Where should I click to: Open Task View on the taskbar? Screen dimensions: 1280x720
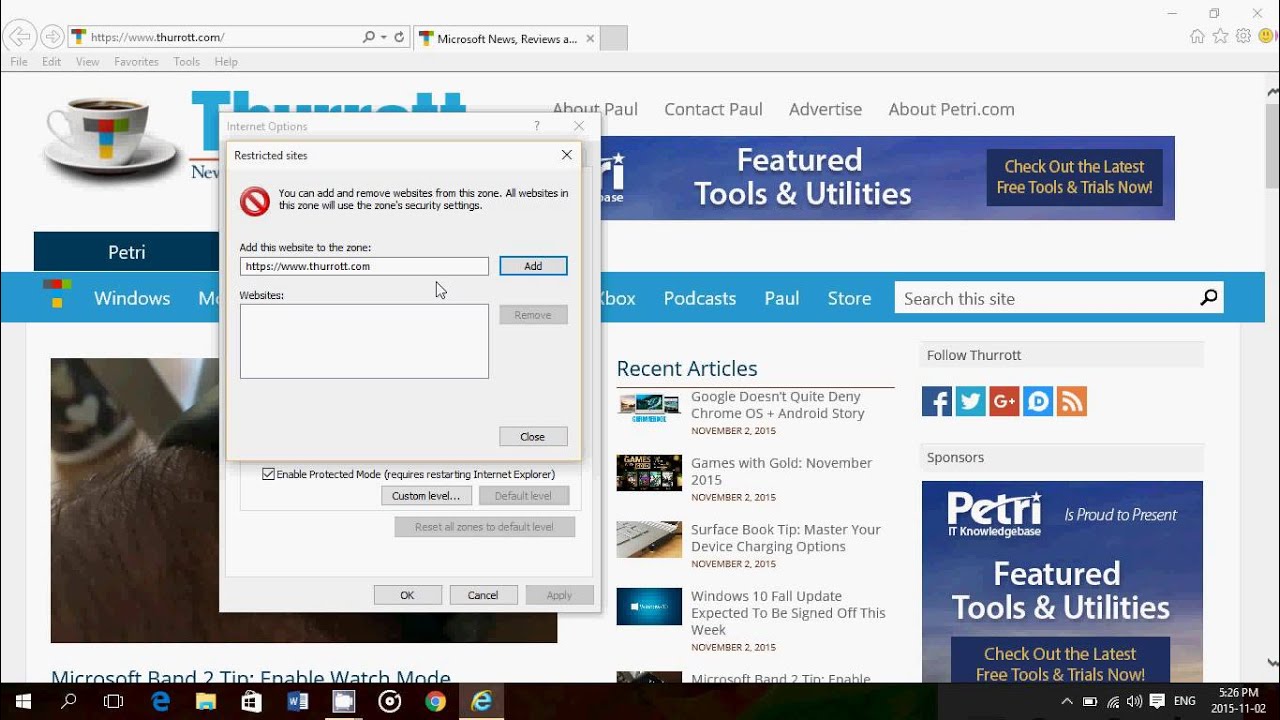114,702
